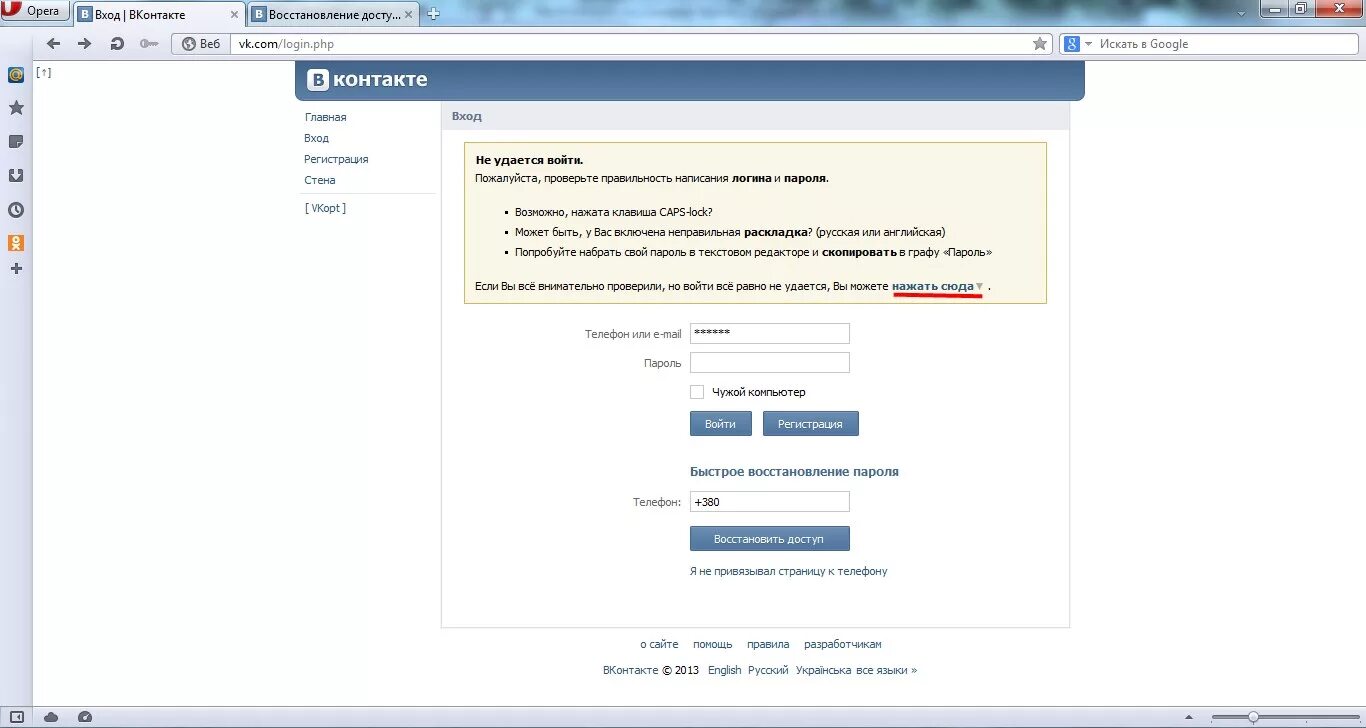Open the Downloads panel in sidebar
Screen dimensions: 1366x728
(x=16, y=176)
